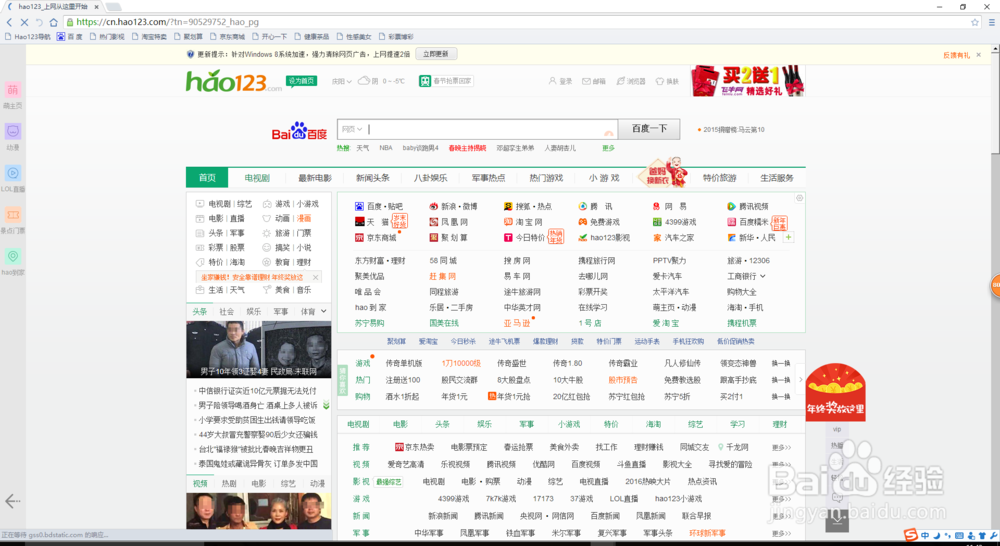Click the browser home icon
This screenshot has width=1000, height=546.
[54, 22]
